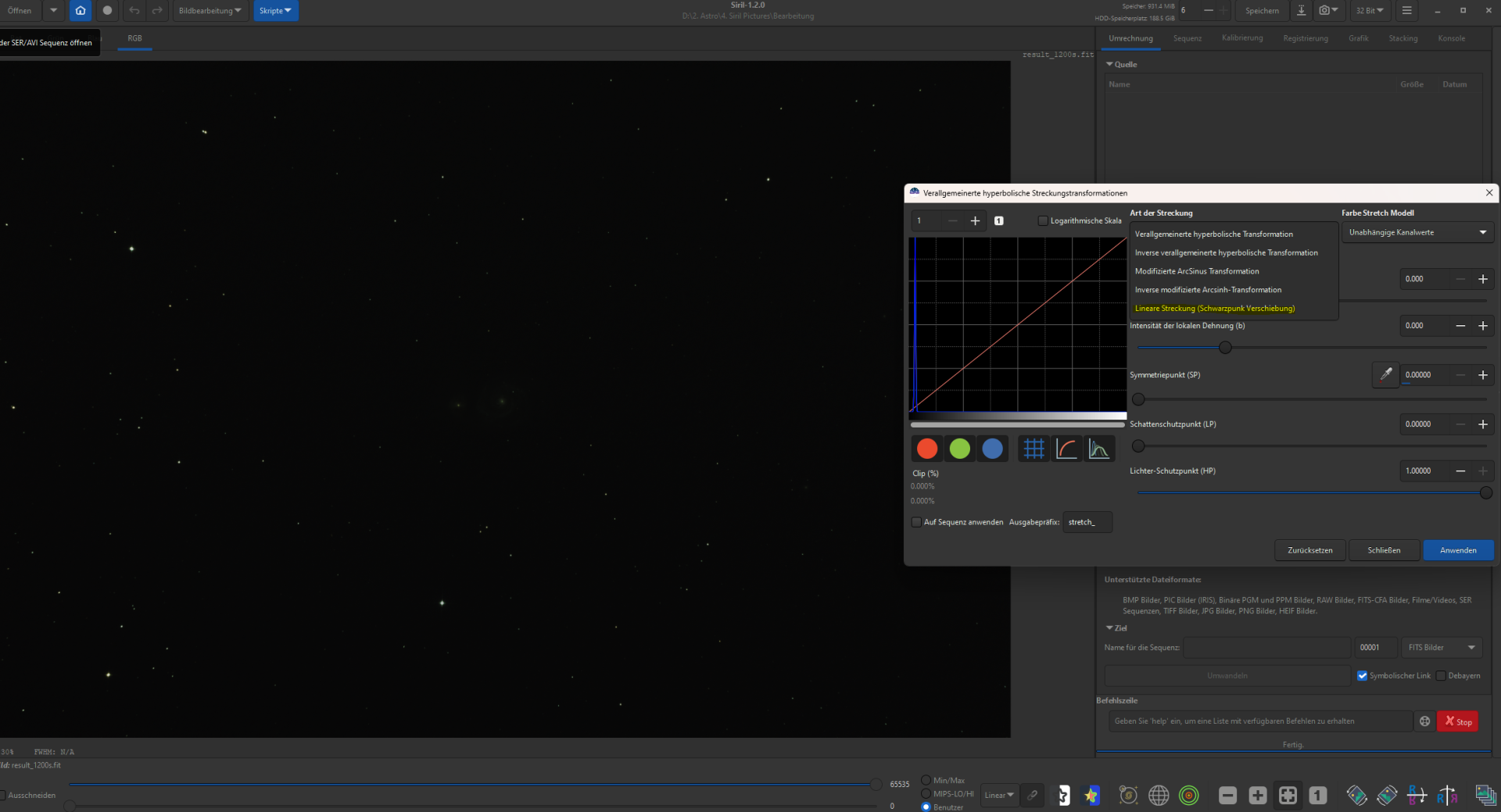Enable Logarithmische Skala checkbox
Image resolution: width=1501 pixels, height=812 pixels.
(1043, 221)
